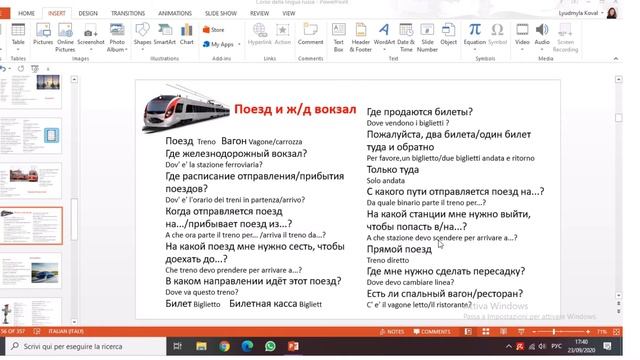Insert WordArt
The height and width of the screenshot is (360, 640).
[384, 37]
